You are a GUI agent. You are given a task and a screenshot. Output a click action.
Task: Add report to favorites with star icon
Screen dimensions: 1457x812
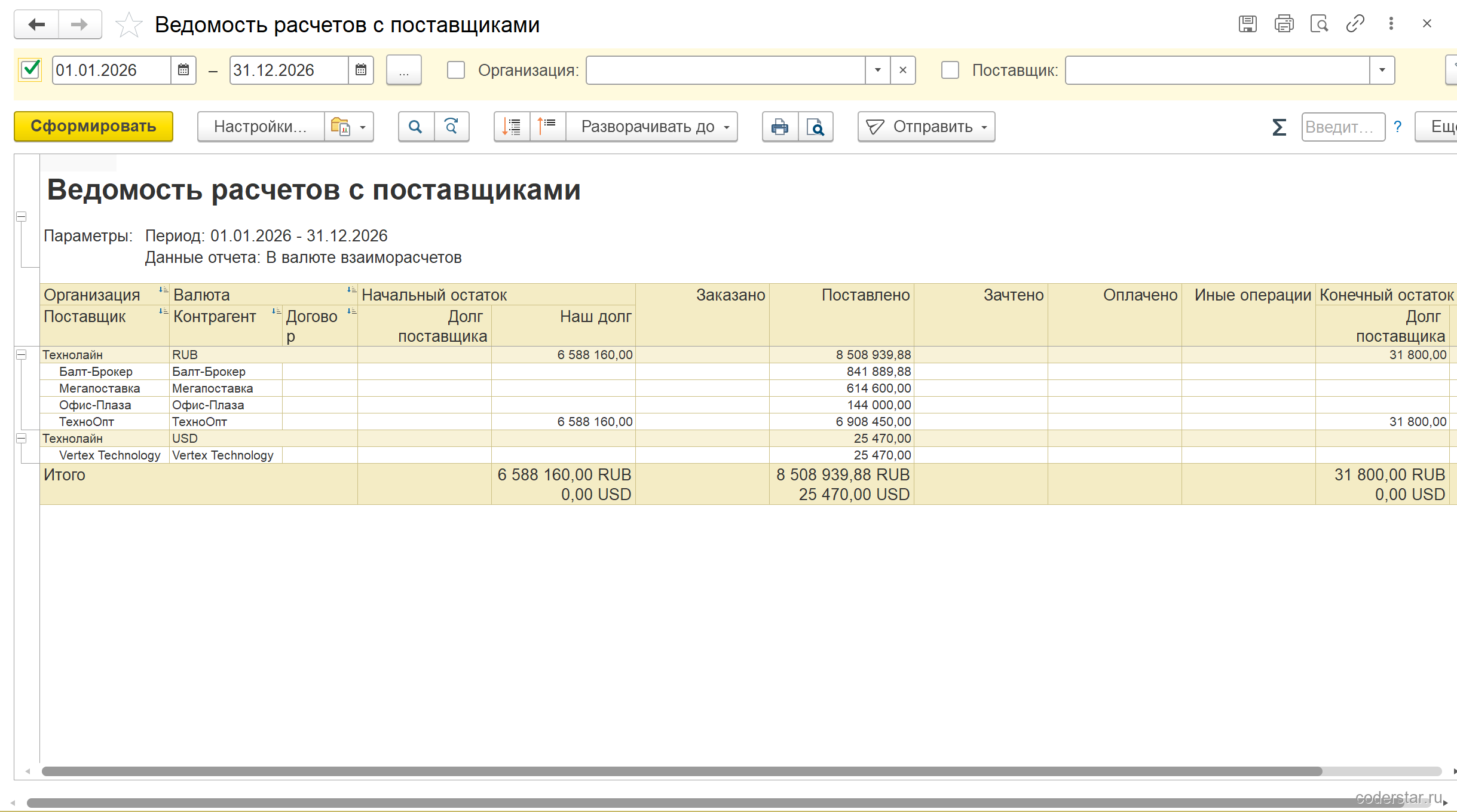pos(128,25)
